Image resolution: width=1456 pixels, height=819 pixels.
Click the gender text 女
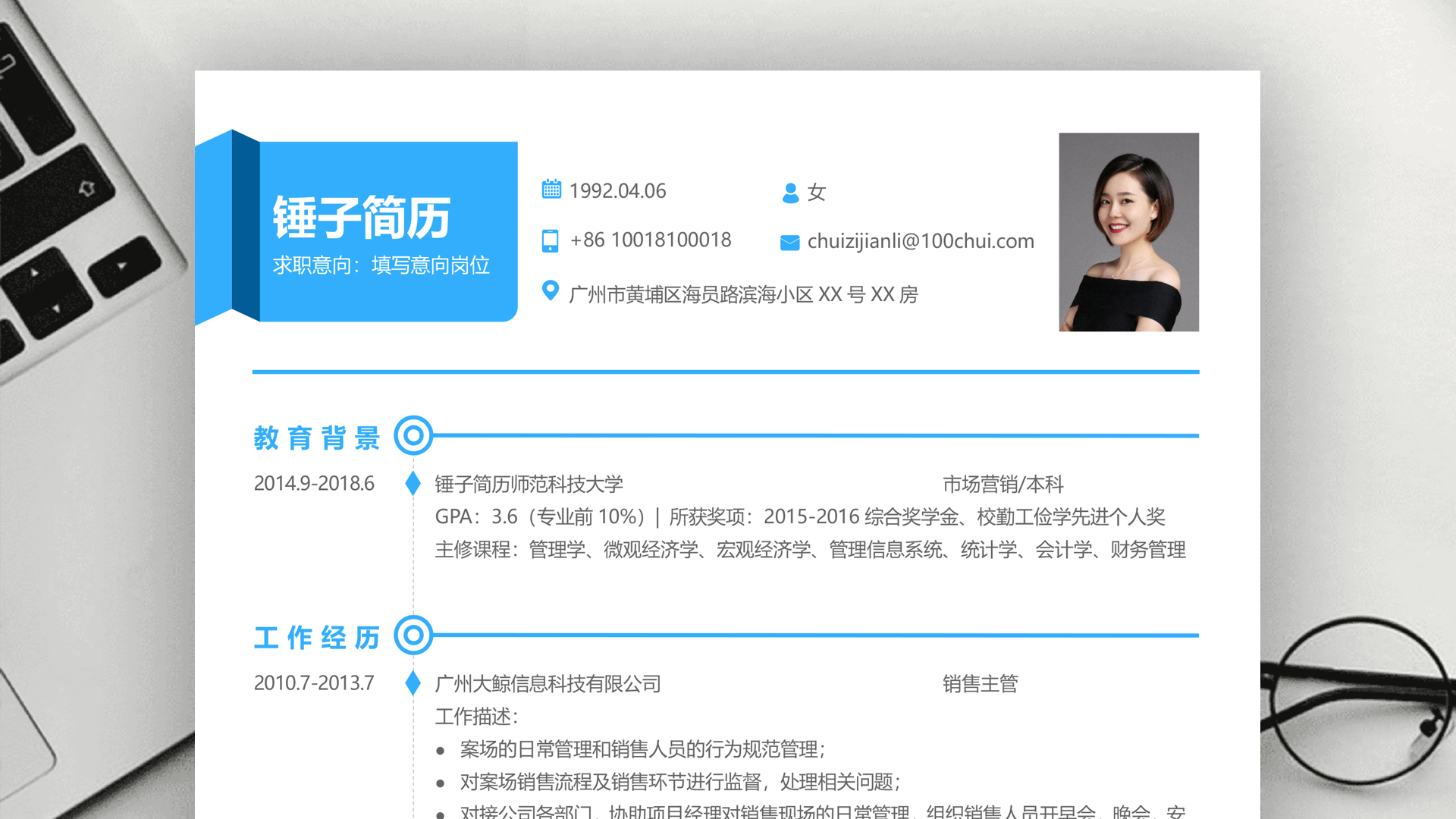[816, 193]
